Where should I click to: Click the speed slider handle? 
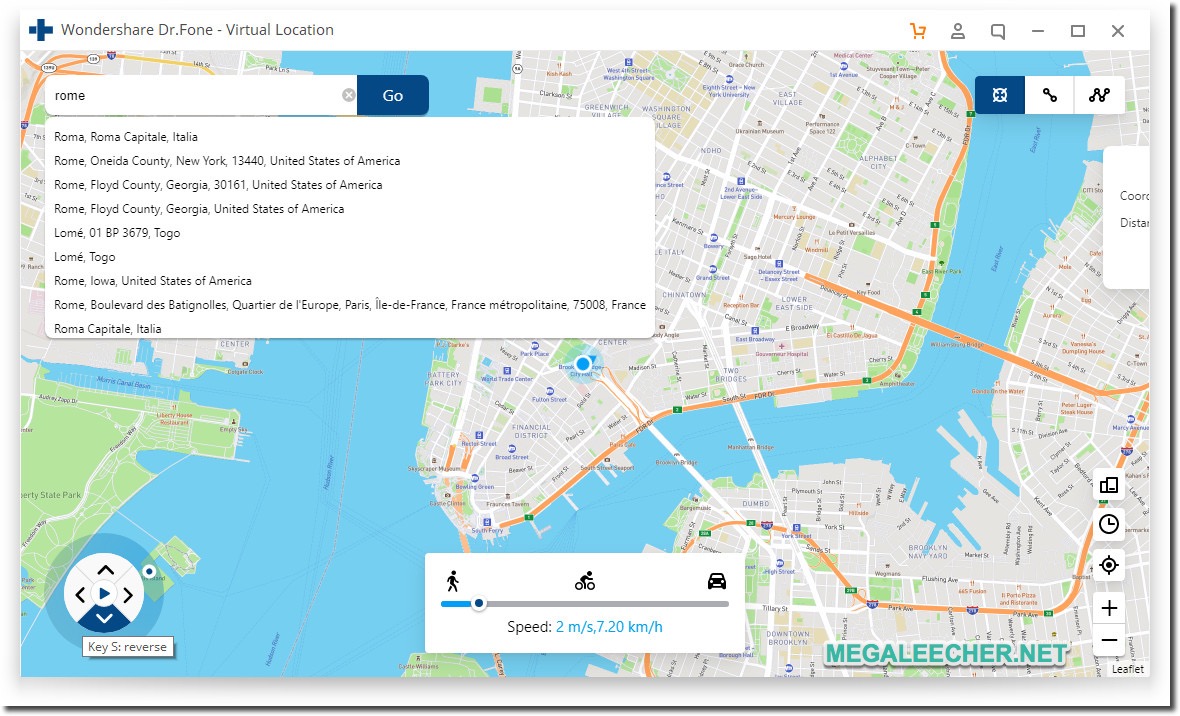tap(479, 603)
